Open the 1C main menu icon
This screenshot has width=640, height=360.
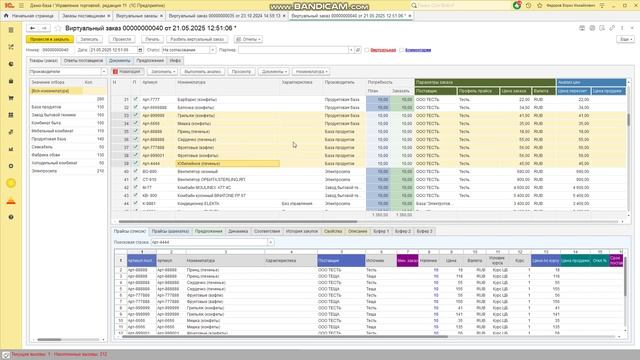point(9,5)
